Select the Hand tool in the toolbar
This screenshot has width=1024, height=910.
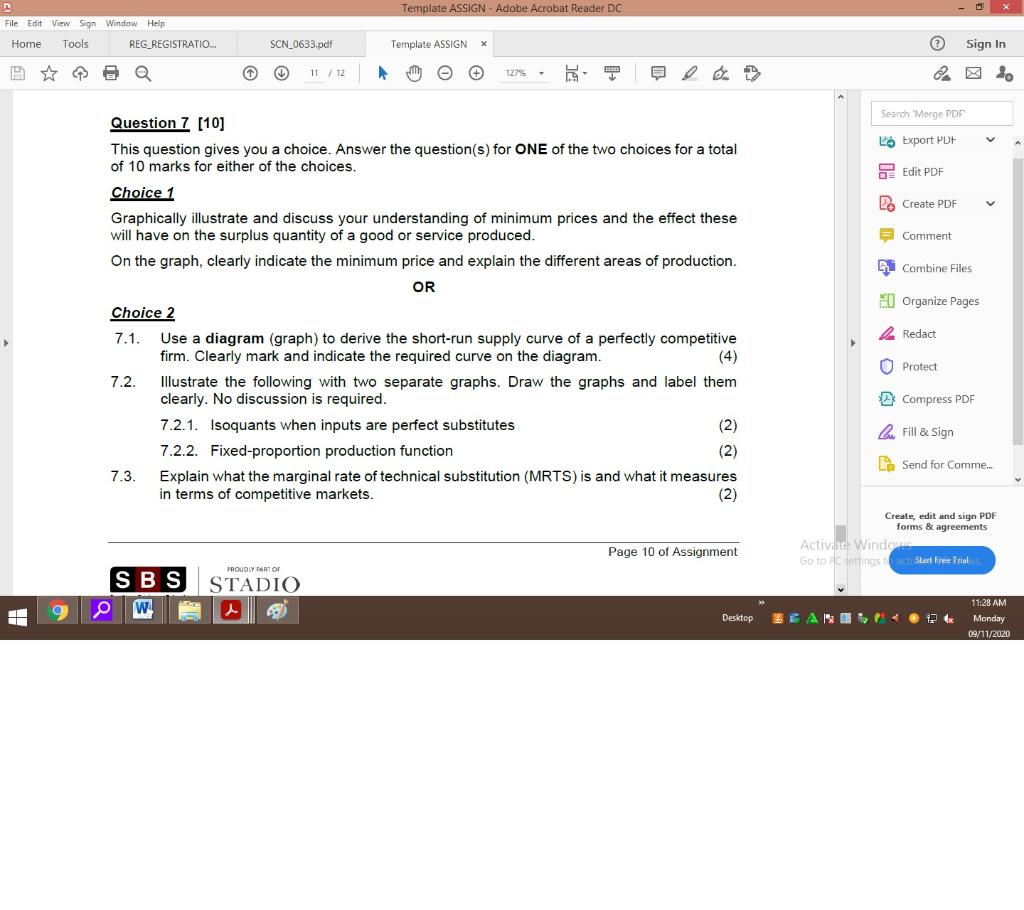click(414, 73)
